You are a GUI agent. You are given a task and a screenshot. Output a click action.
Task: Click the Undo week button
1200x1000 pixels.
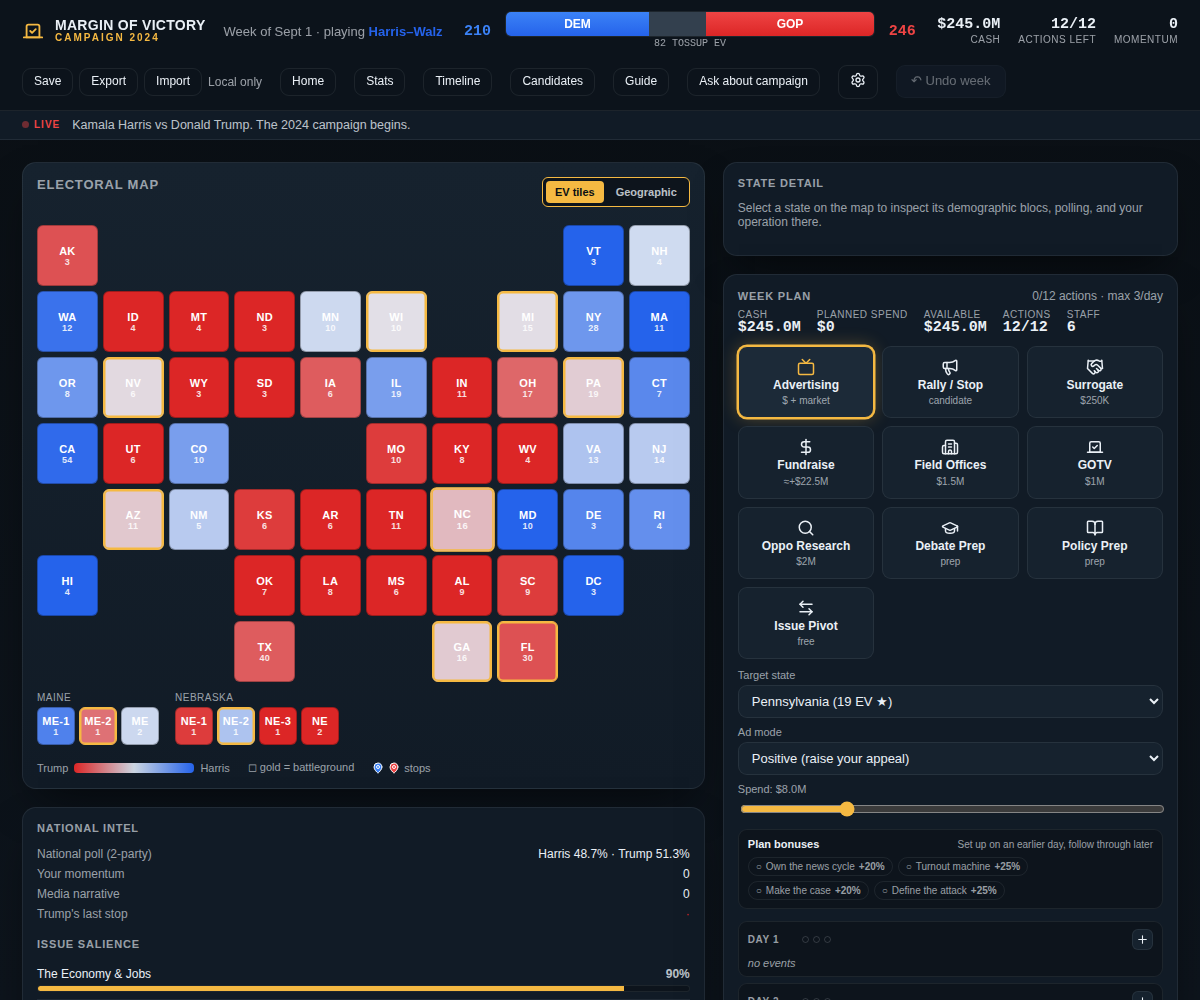tap(951, 81)
